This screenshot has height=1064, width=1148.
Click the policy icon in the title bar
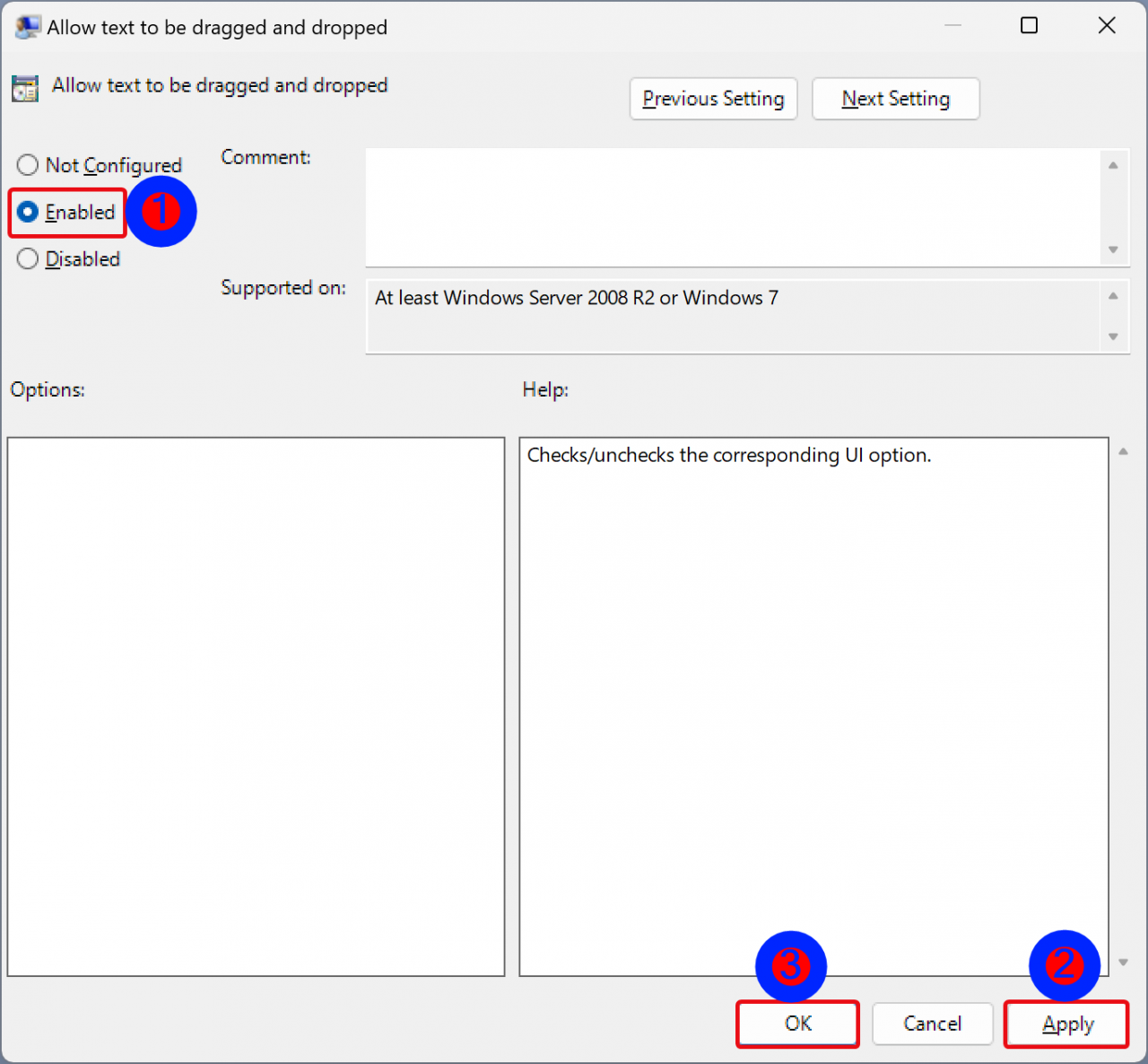(25, 26)
